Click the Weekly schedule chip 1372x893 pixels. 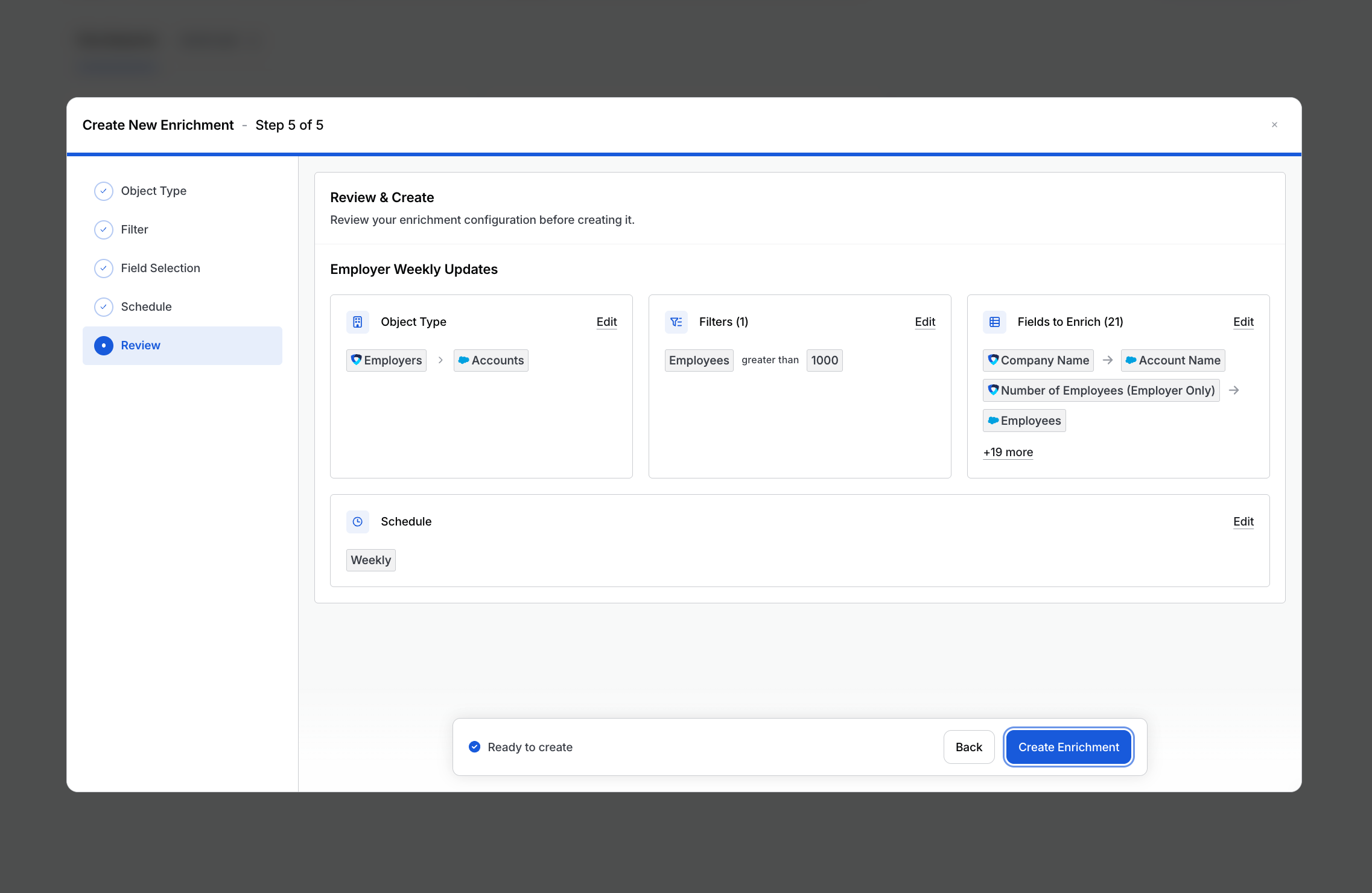tap(371, 561)
